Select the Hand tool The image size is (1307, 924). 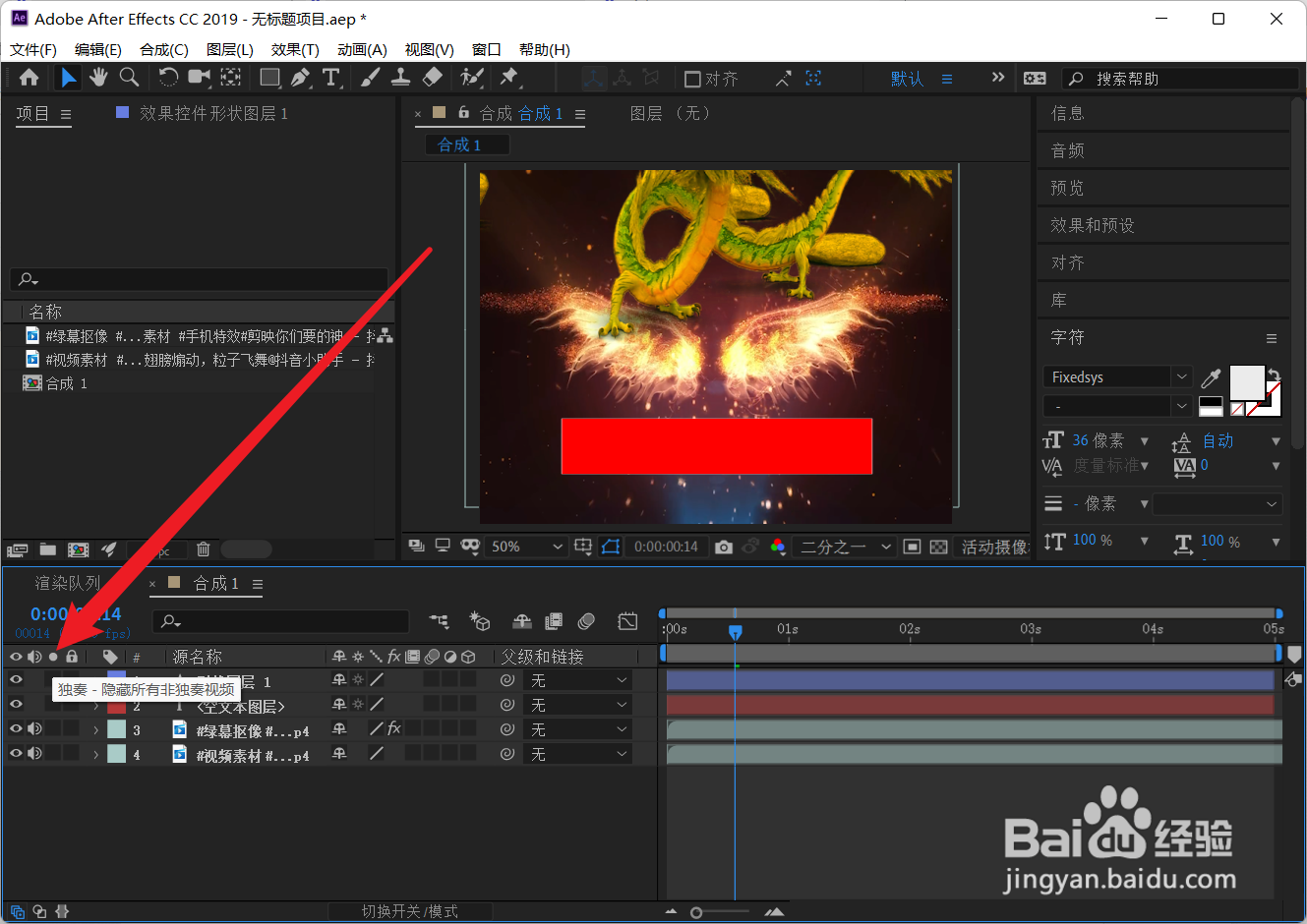tap(98, 78)
